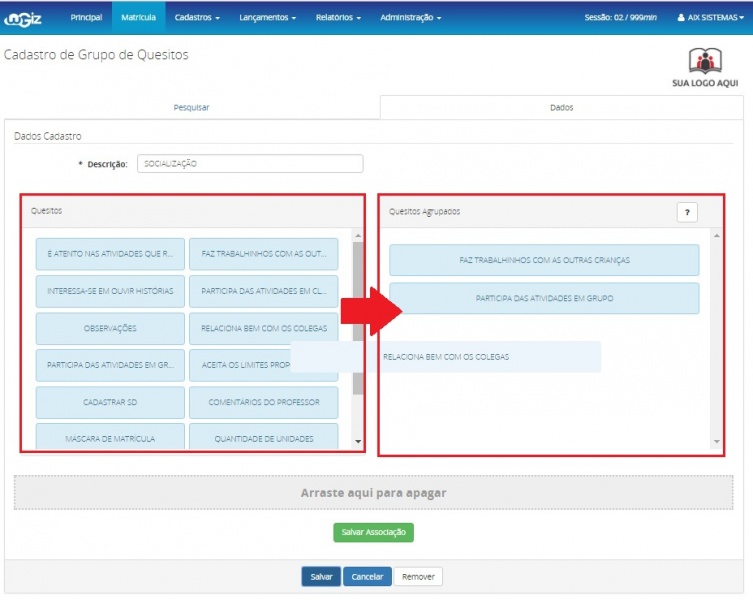
Task: Select the Matrícula menu item
Action: click(138, 17)
